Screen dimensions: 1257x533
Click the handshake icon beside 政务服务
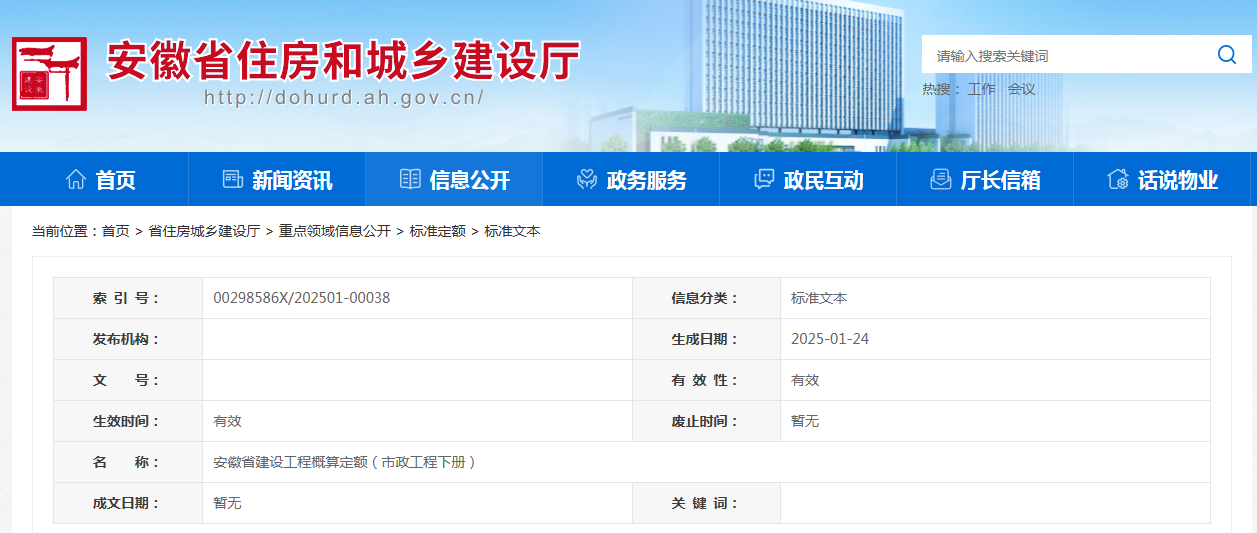587,180
